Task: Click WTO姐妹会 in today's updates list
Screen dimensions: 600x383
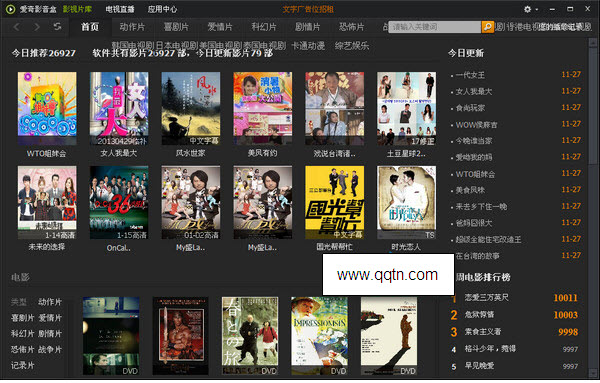Action: (475, 174)
